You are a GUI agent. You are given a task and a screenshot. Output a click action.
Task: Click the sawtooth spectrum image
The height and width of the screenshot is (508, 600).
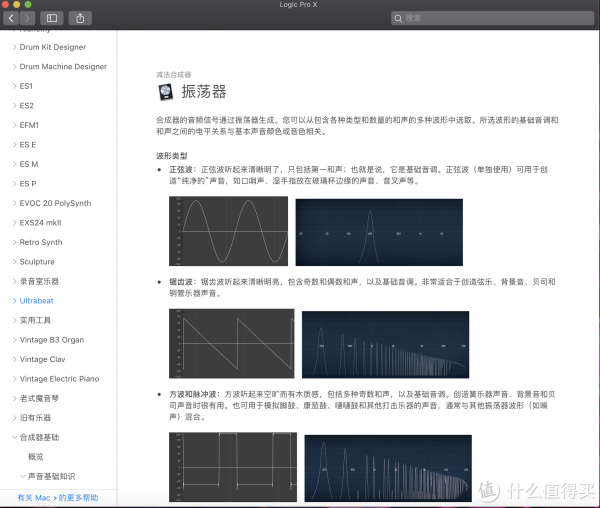(x=385, y=345)
